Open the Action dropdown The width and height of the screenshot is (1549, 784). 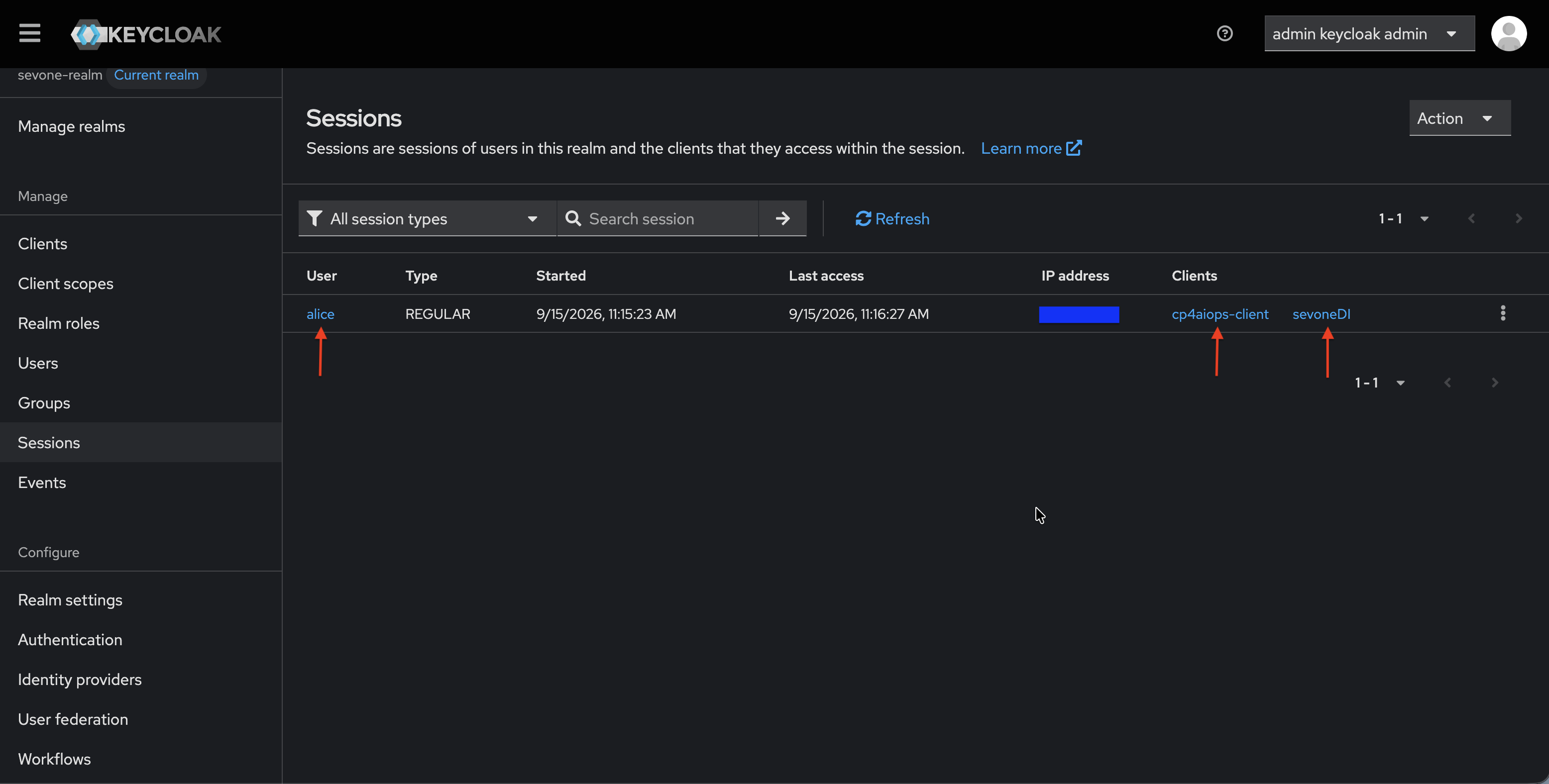(1459, 118)
